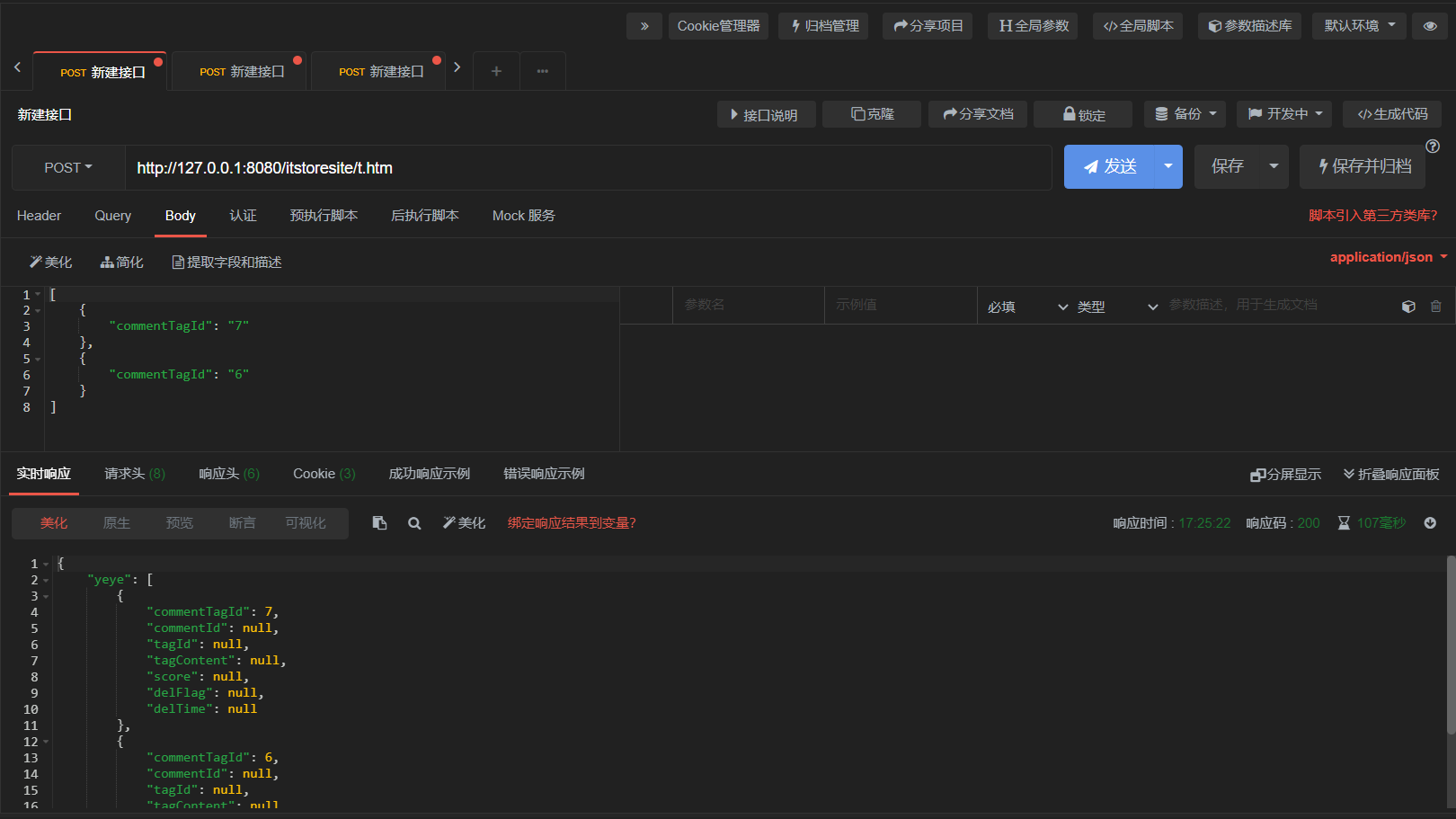Open tab options ellipsis menu
Image resolution: width=1456 pixels, height=819 pixels.
(x=543, y=71)
